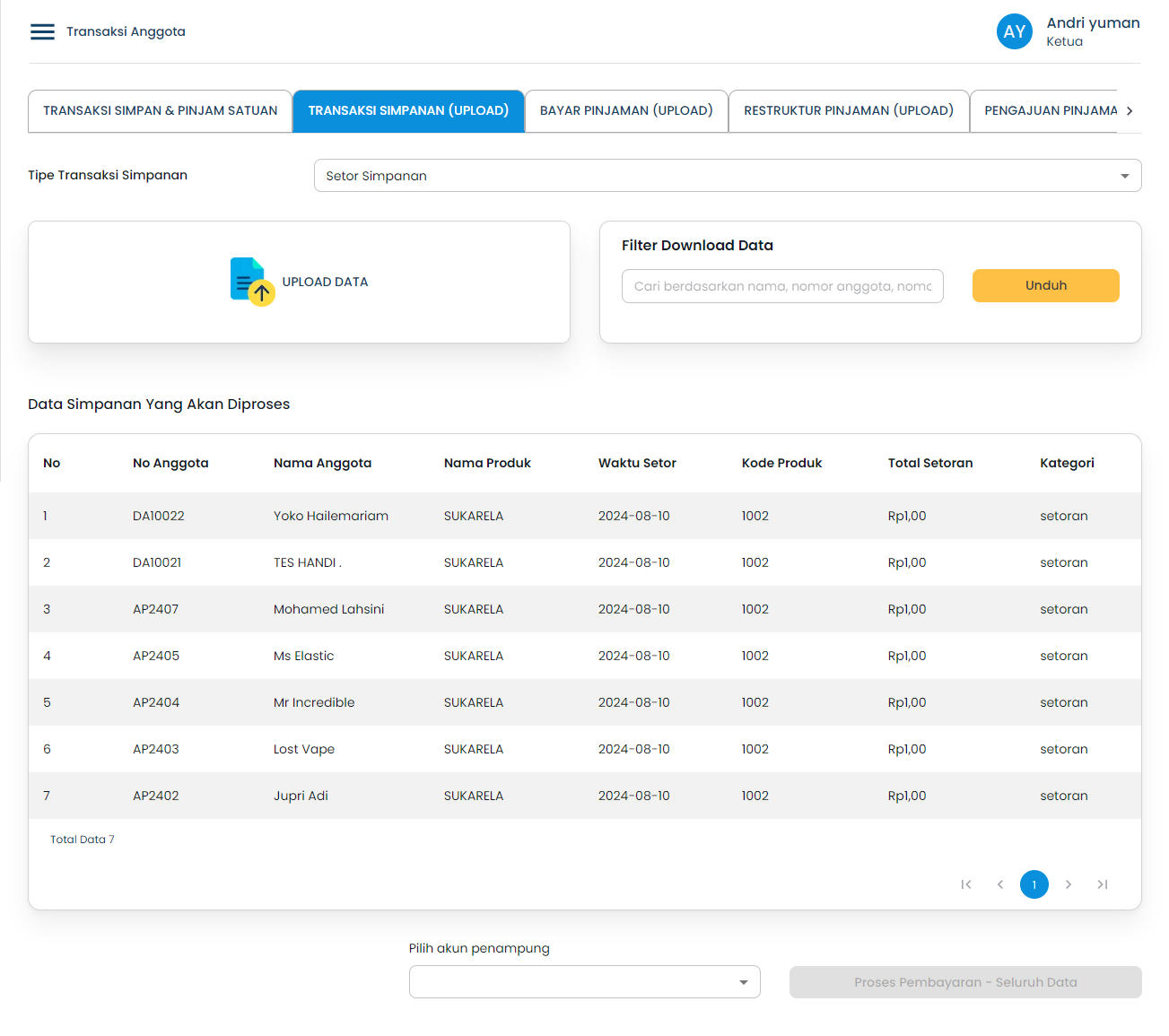Go to next table page

1069,884
